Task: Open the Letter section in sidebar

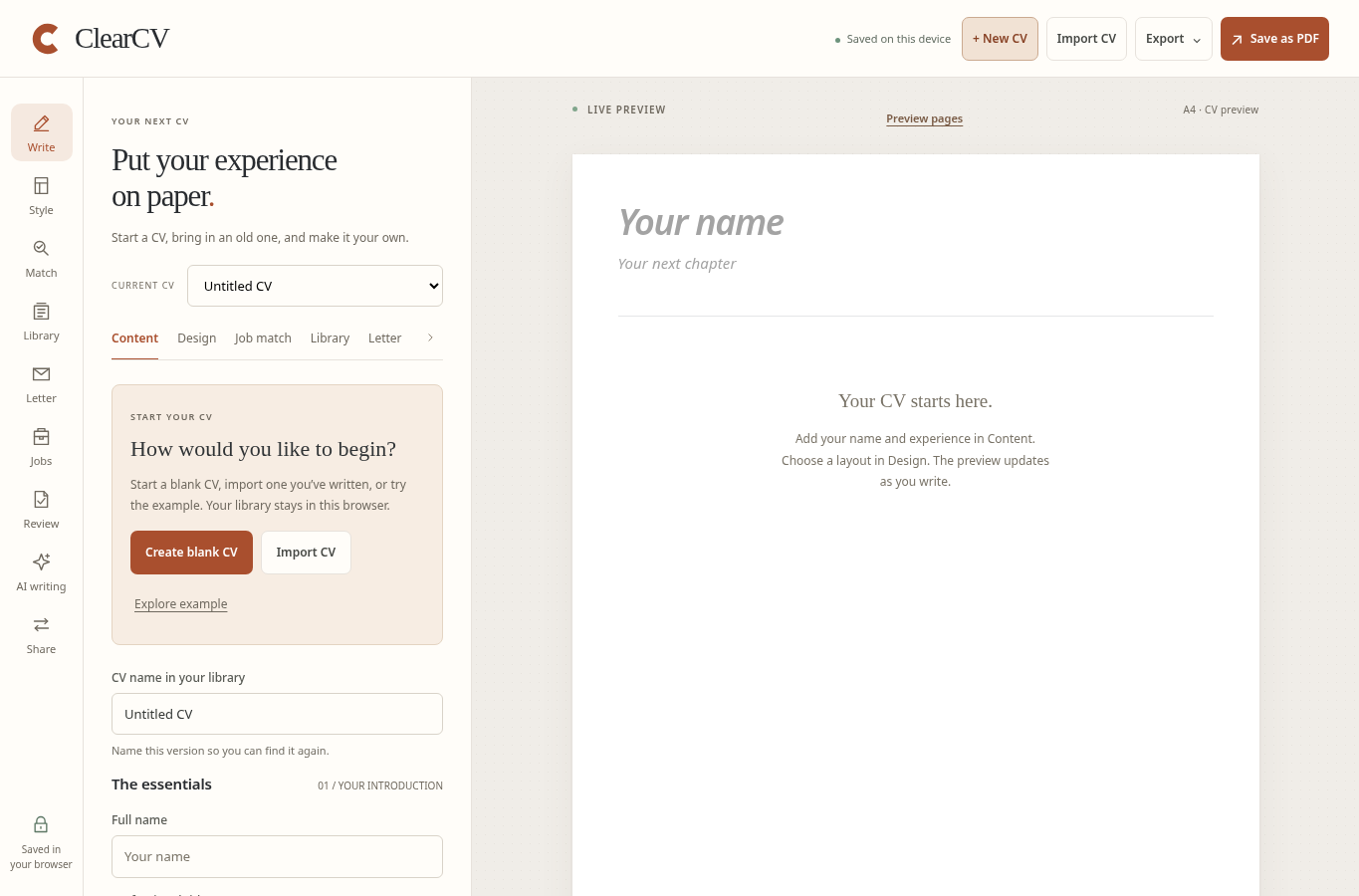Action: click(42, 383)
